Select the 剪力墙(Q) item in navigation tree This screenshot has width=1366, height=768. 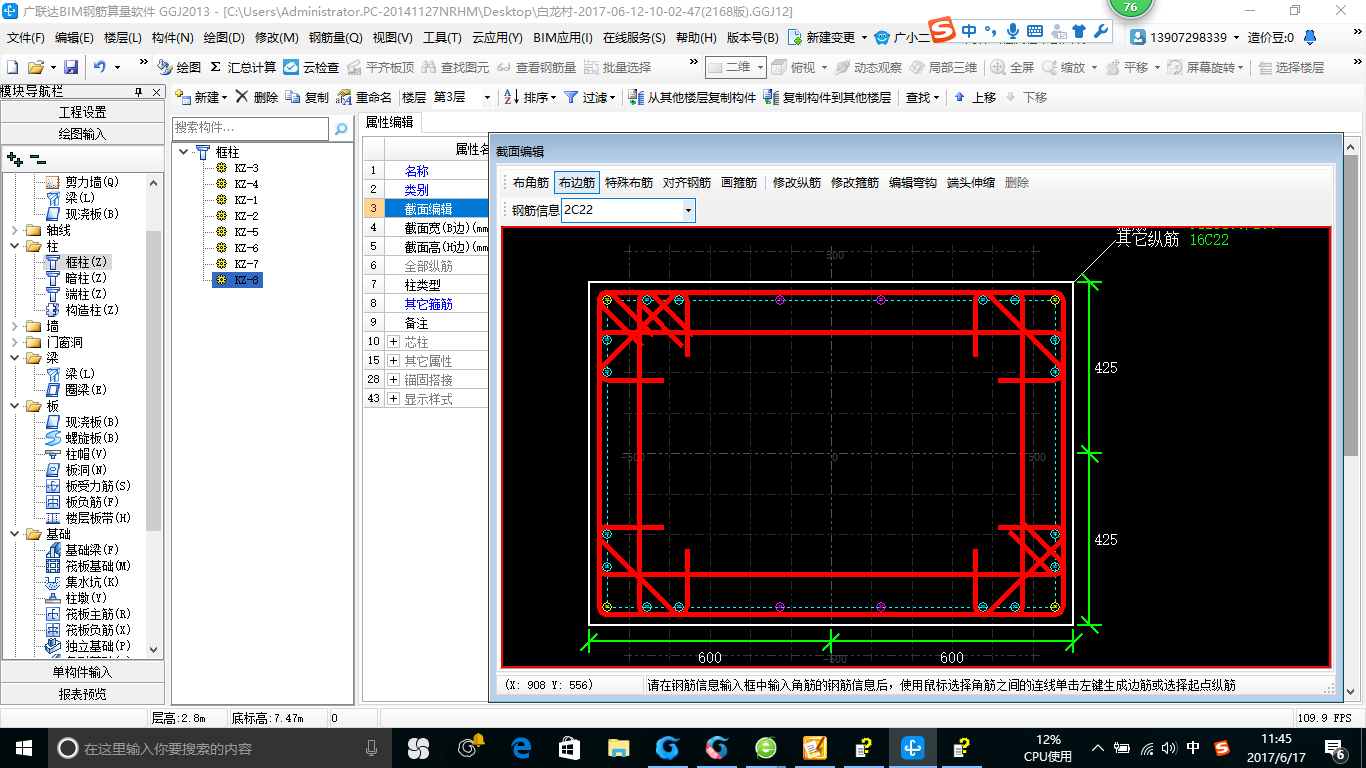[82, 182]
